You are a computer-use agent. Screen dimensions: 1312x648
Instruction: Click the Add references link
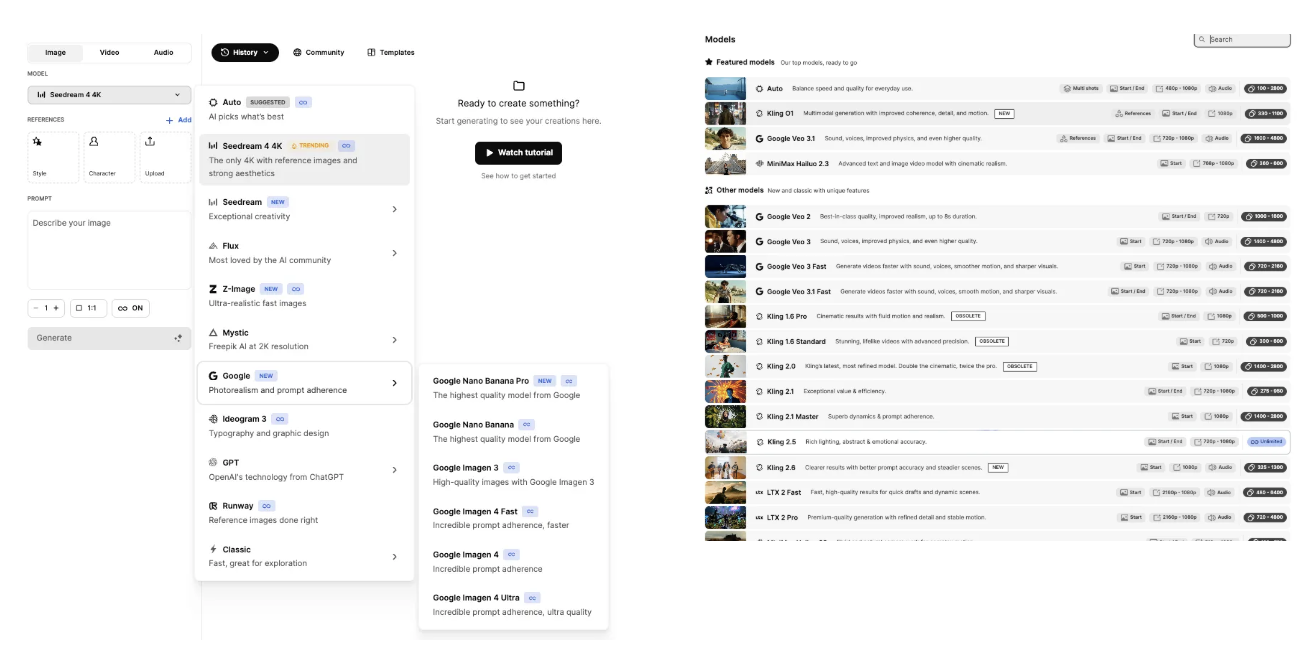click(x=179, y=120)
